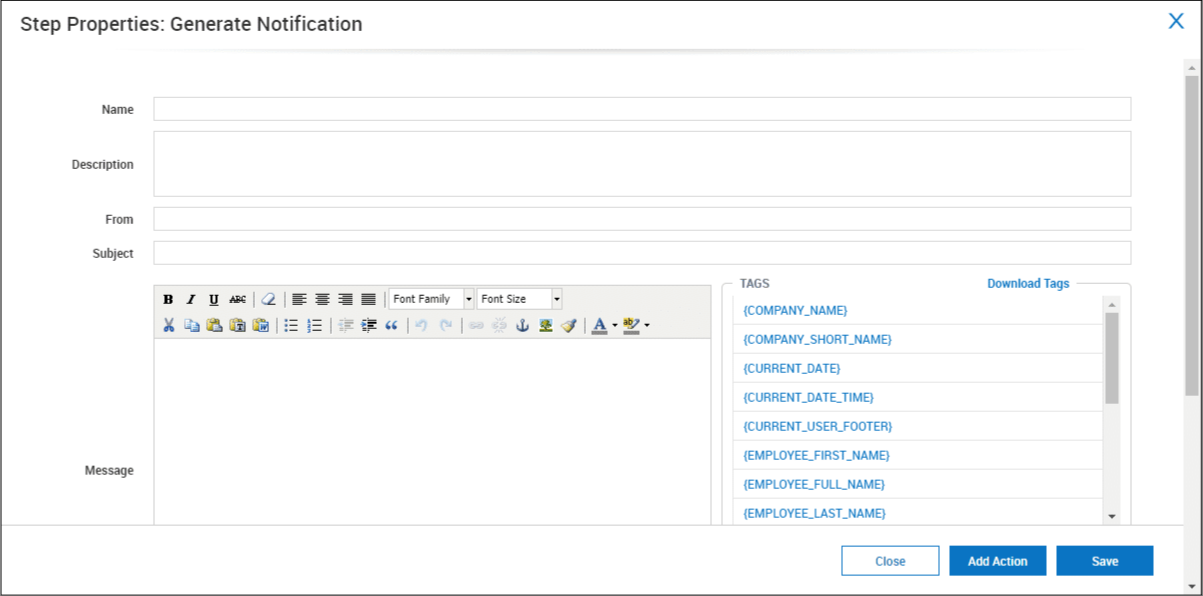Click the tags list scrollbar thumb
Image resolution: width=1203 pixels, height=596 pixels.
point(1112,358)
